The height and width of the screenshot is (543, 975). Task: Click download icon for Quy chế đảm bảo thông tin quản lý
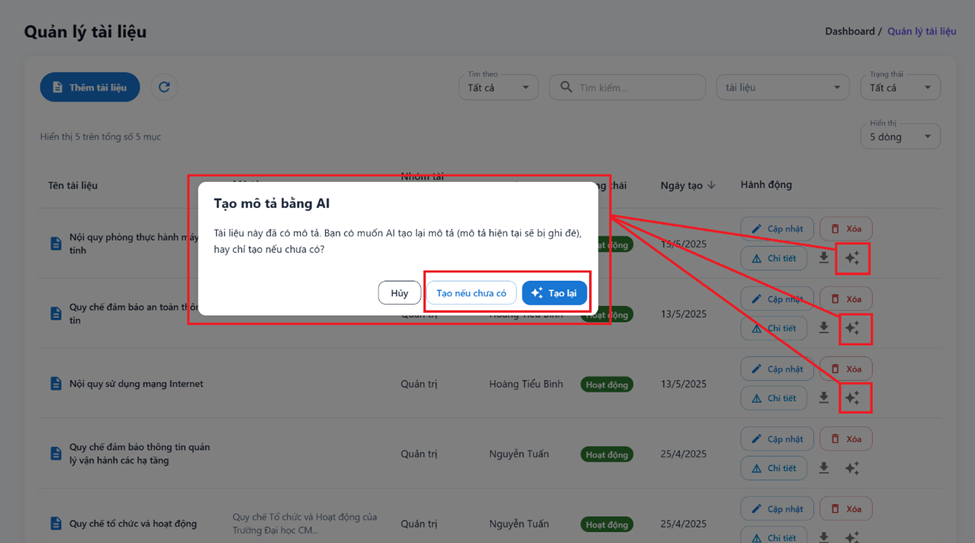[823, 467]
